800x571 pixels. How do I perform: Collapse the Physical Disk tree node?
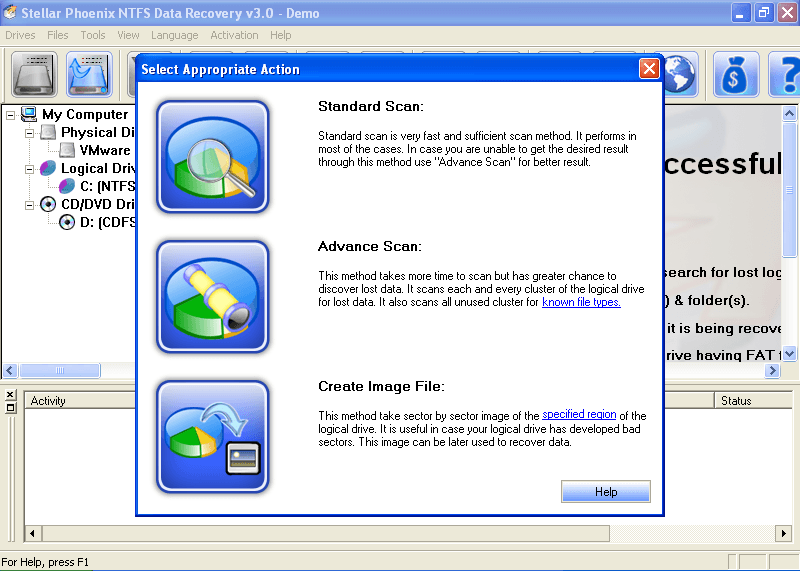[30, 133]
